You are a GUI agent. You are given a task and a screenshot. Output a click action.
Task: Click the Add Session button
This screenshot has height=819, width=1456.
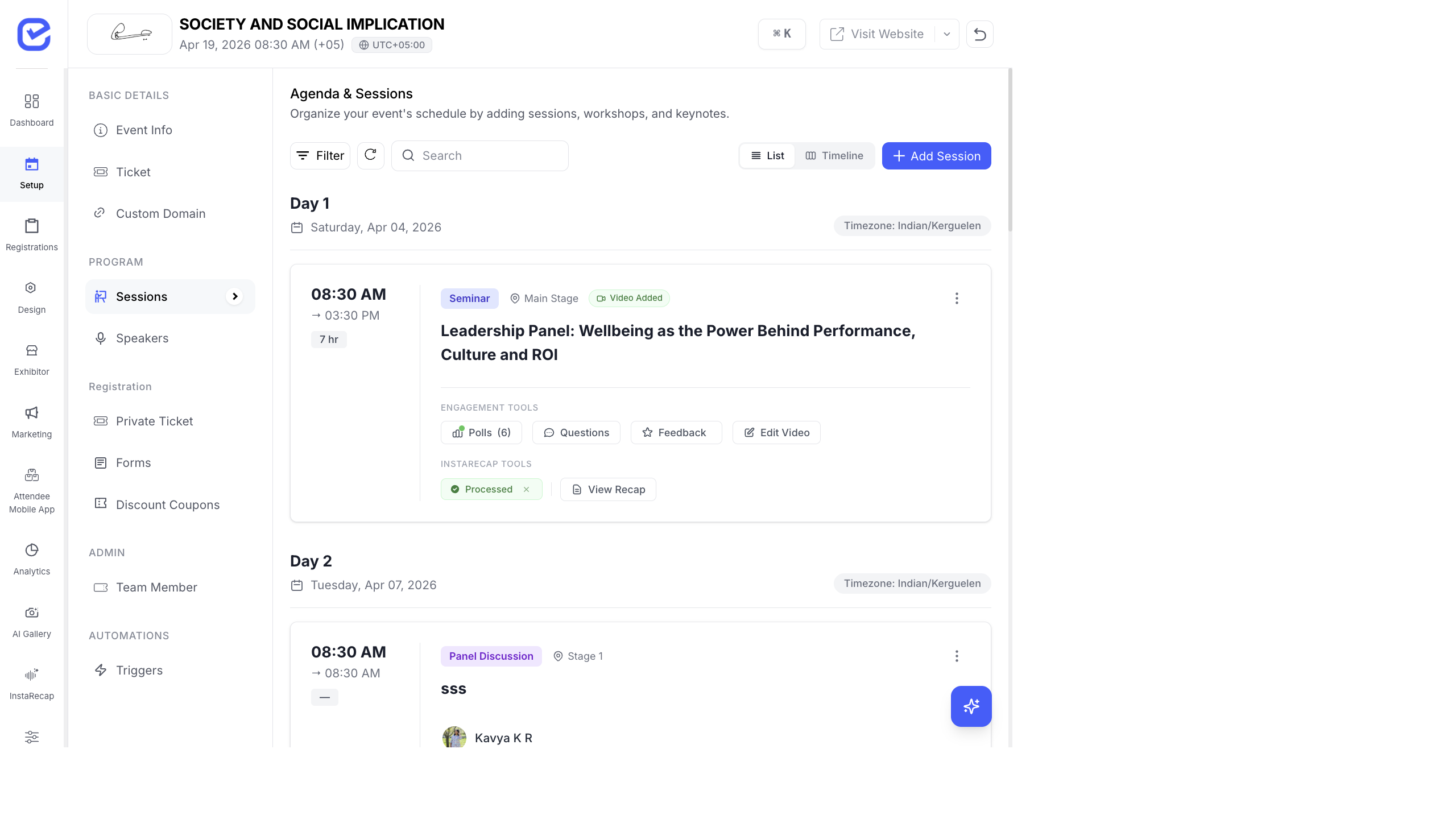(936, 155)
